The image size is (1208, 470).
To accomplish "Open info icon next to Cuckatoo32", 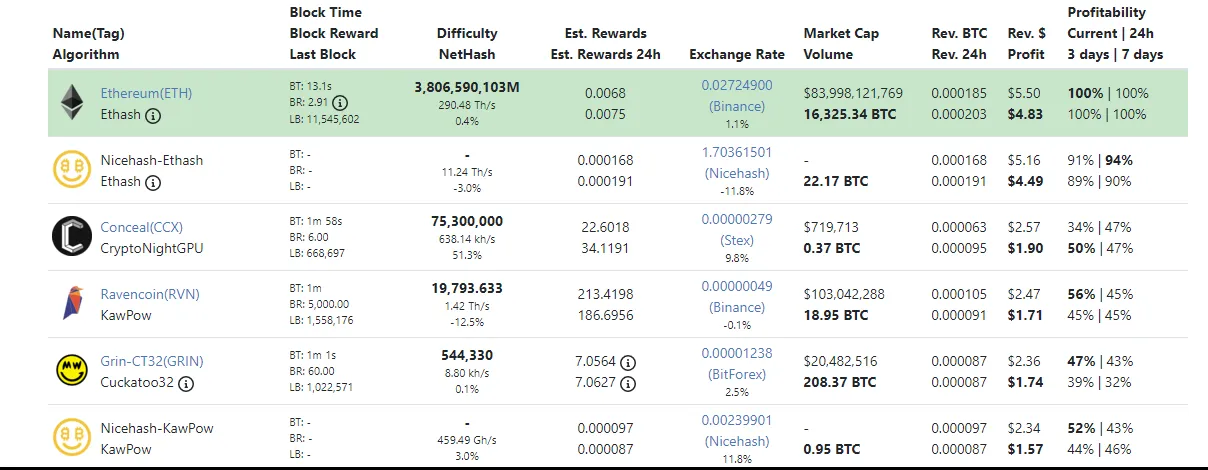I will (186, 383).
